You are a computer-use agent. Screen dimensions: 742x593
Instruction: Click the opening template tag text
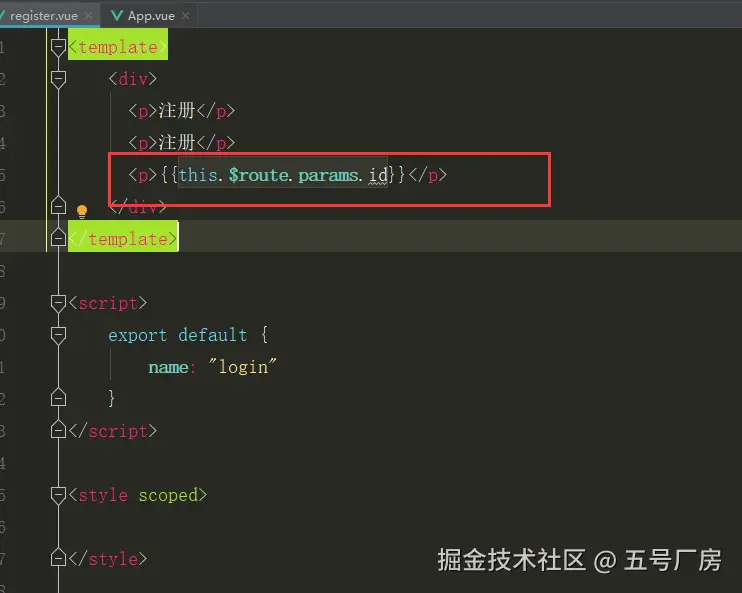click(118, 47)
